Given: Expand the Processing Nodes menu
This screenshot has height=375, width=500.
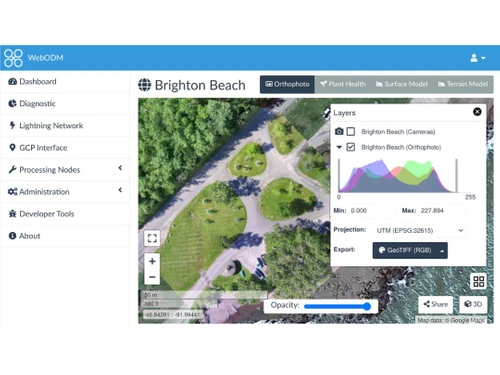Looking at the screenshot, I should click(65, 170).
